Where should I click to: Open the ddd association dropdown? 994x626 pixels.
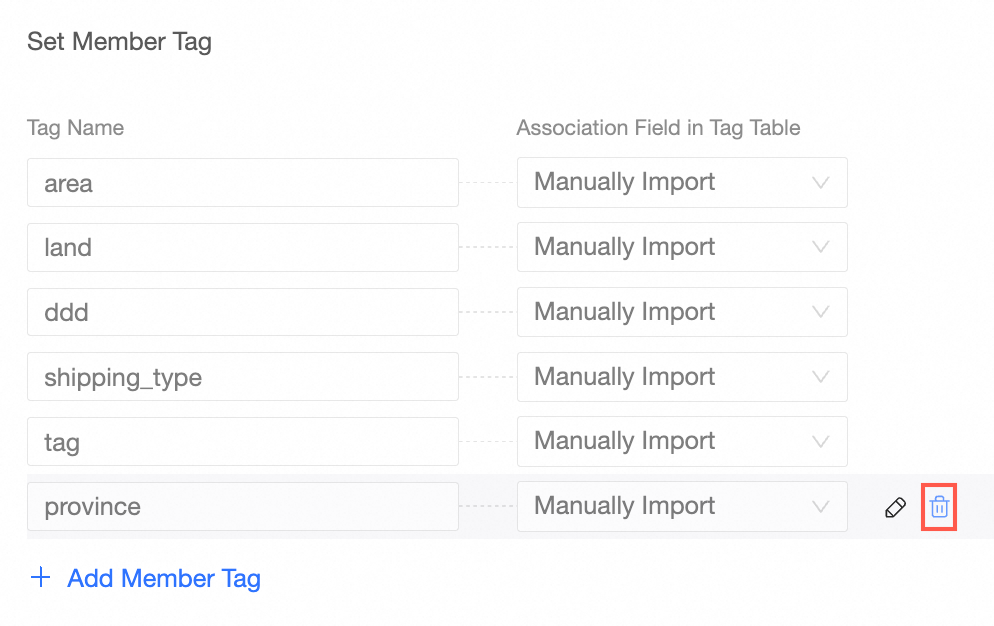click(x=681, y=312)
